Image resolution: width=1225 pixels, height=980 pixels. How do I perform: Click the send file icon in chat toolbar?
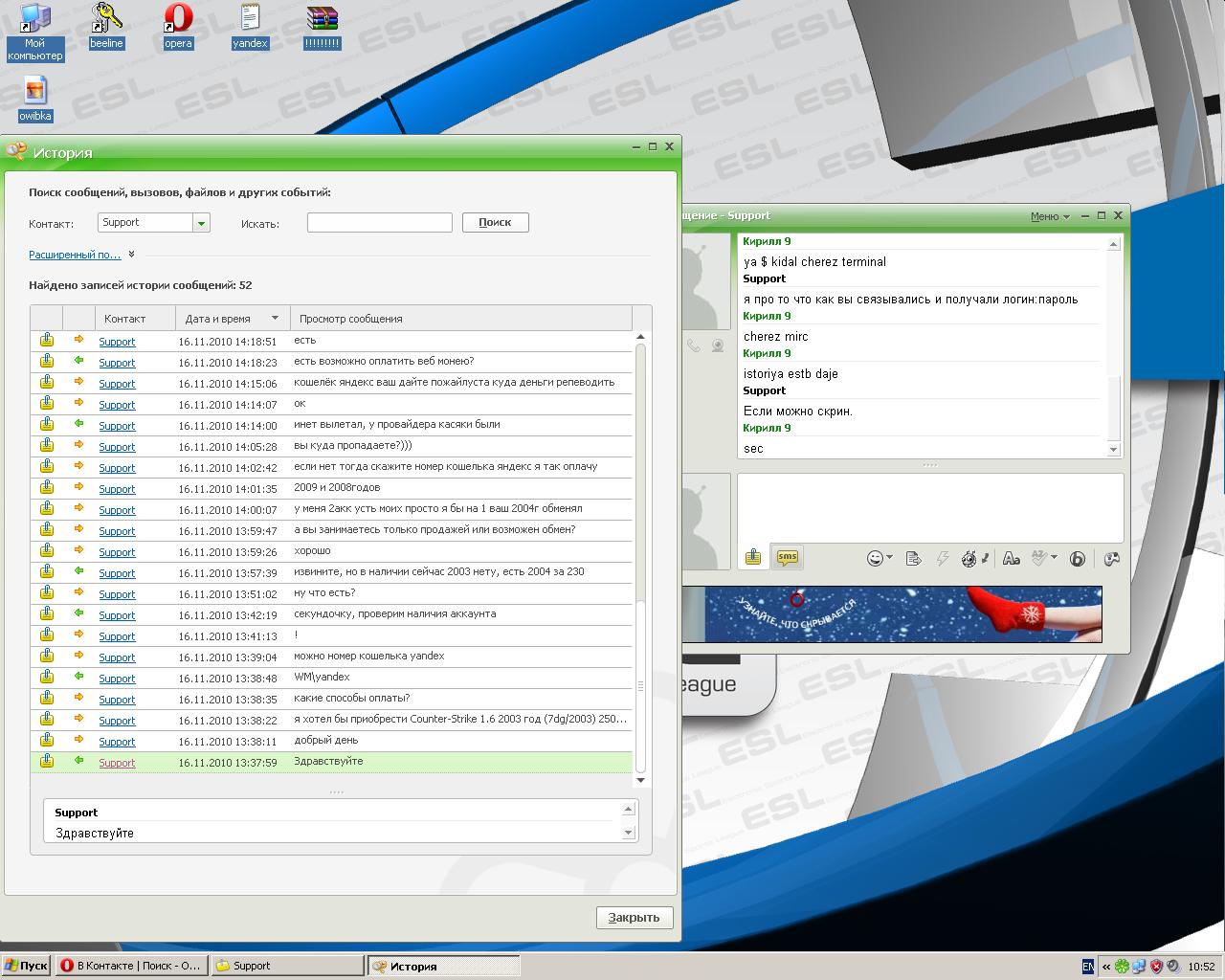click(x=913, y=559)
